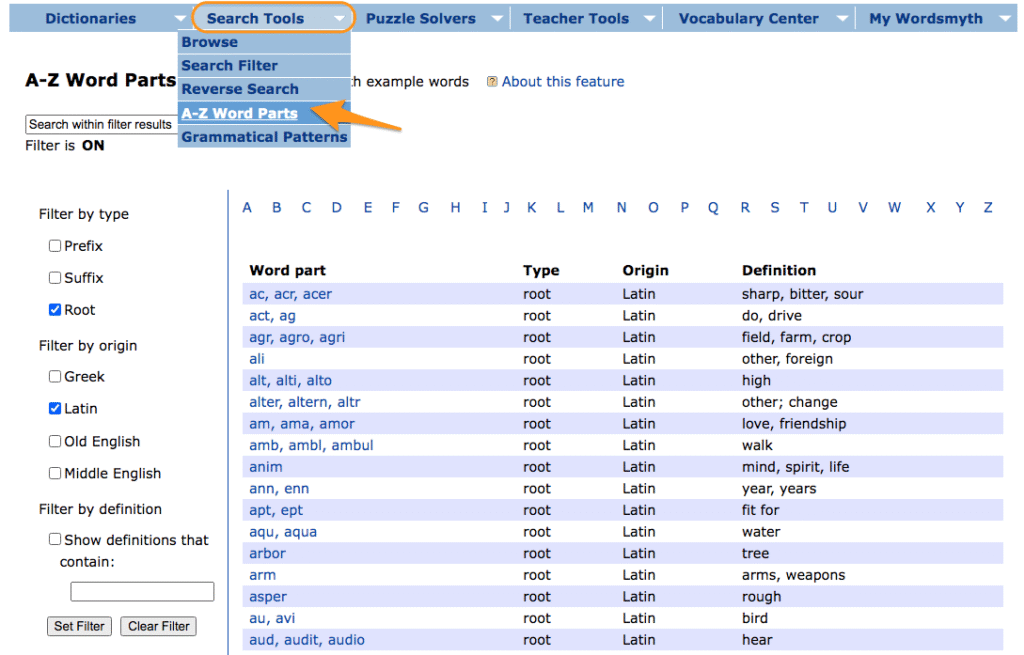Screen dimensions: 1024x655
Task: Open the Vocabulary Center dropdown arrow
Action: [842, 18]
